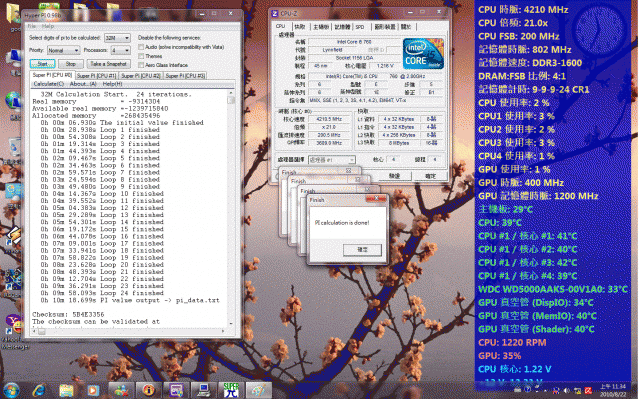Open the orange info taskbar icon
Screen dimensions: 640x399
pyautogui.click(x=149, y=390)
